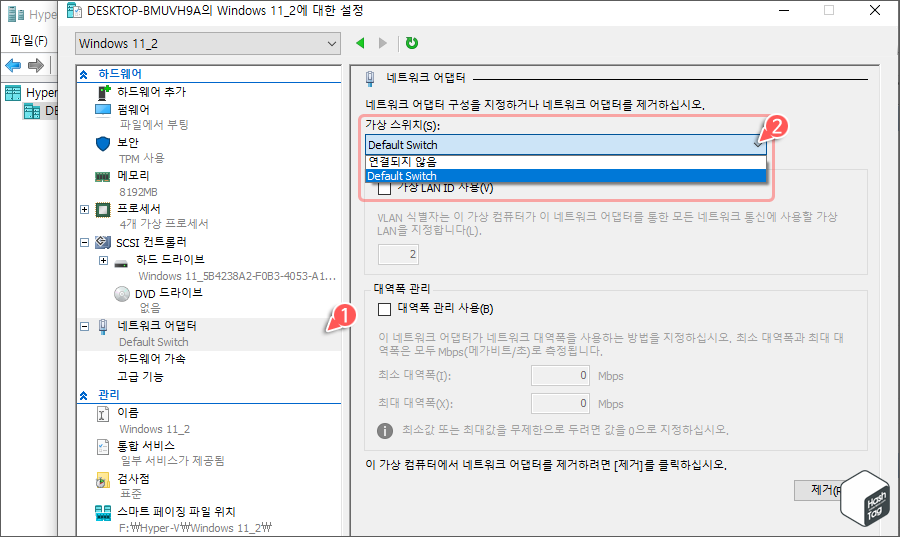Screen dimensions: 900x537
Task: Select 하드웨어 가속 item
Action: coord(152,359)
